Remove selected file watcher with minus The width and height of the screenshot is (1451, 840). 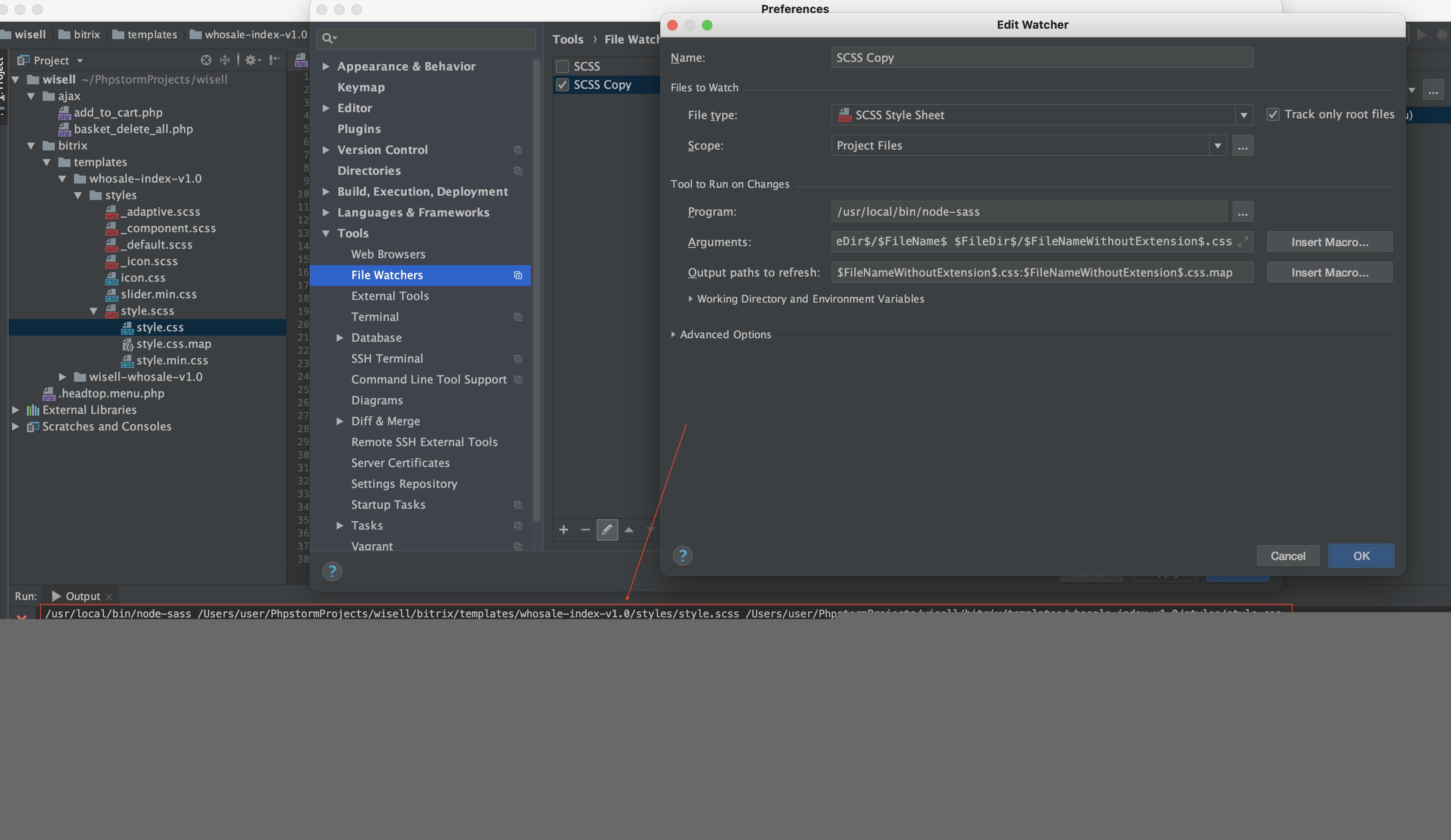[x=585, y=530]
